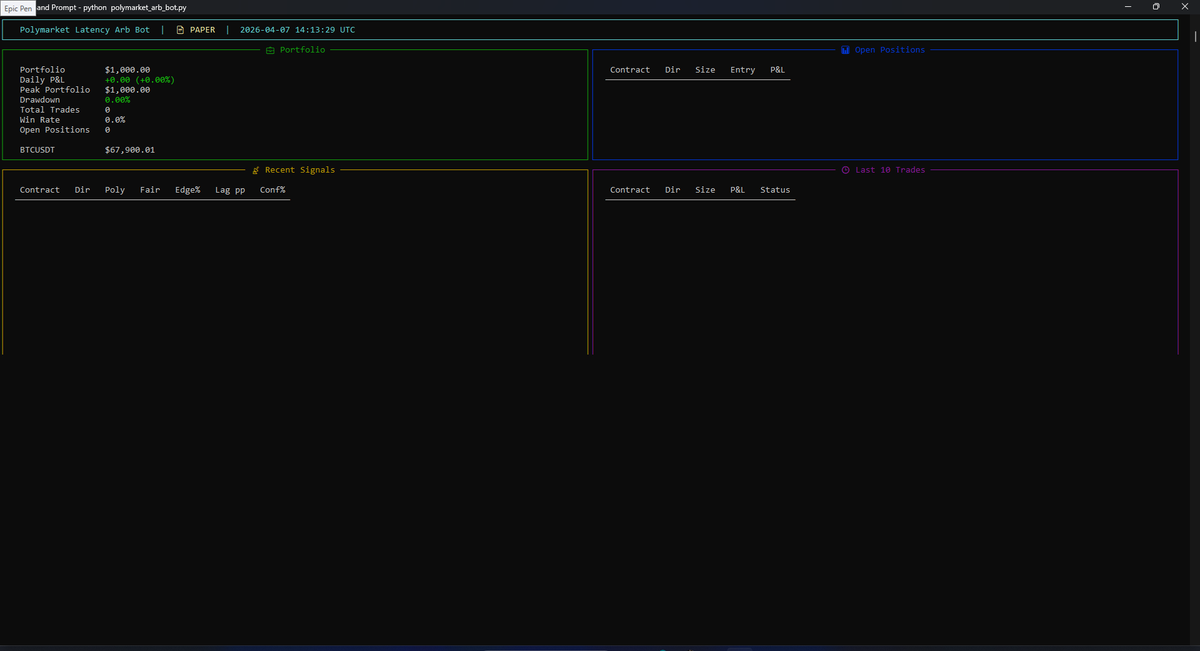Screen dimensions: 1200x651
Task: Click Contract header in Open Positions table
Action: click(x=630, y=70)
